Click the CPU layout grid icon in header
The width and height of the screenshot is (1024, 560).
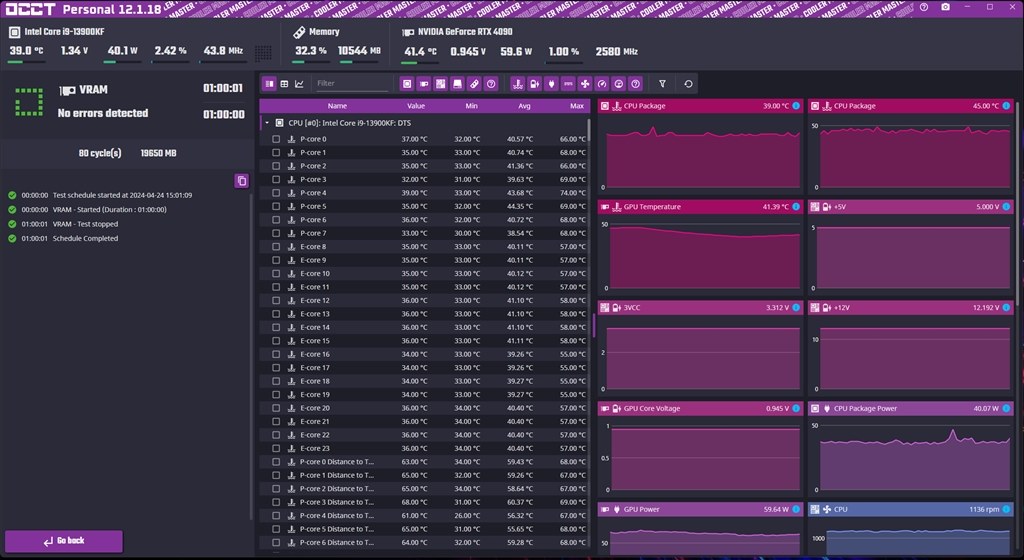(x=263, y=52)
